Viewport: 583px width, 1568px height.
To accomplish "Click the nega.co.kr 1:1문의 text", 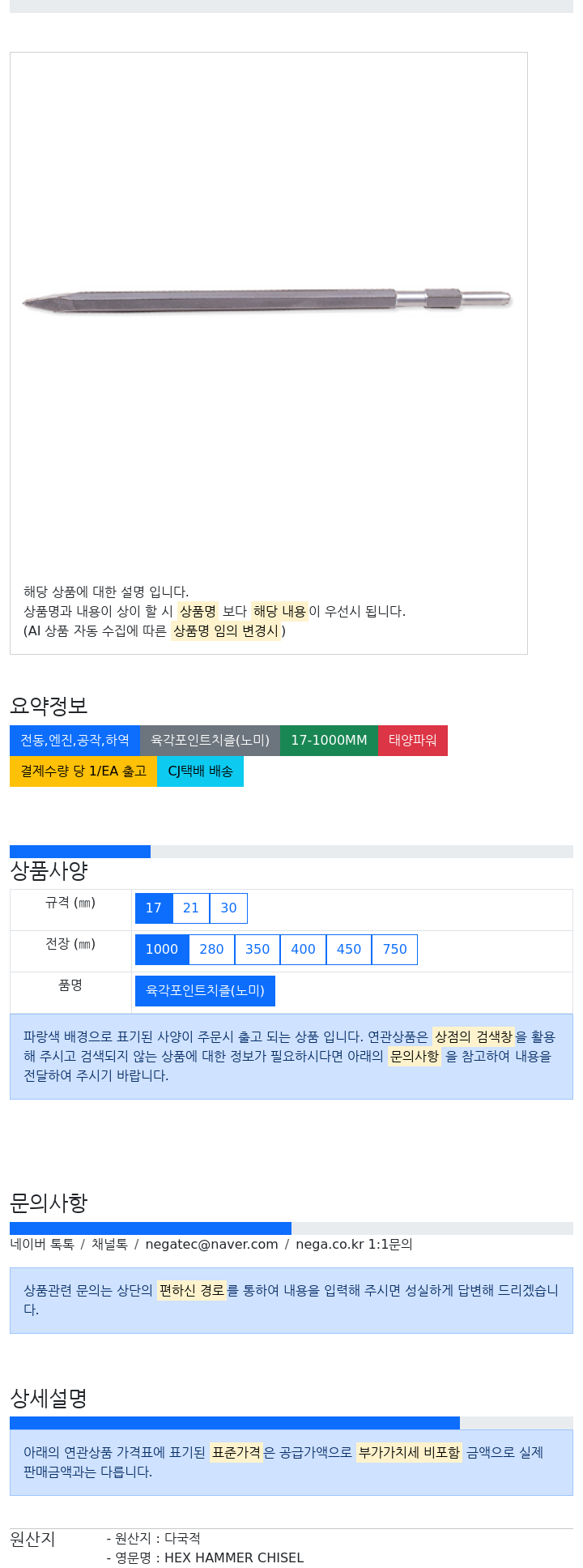I will (x=354, y=1245).
